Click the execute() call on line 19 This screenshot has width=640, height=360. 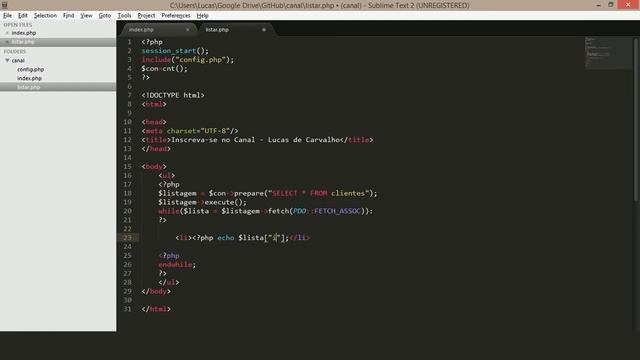[x=225, y=202]
